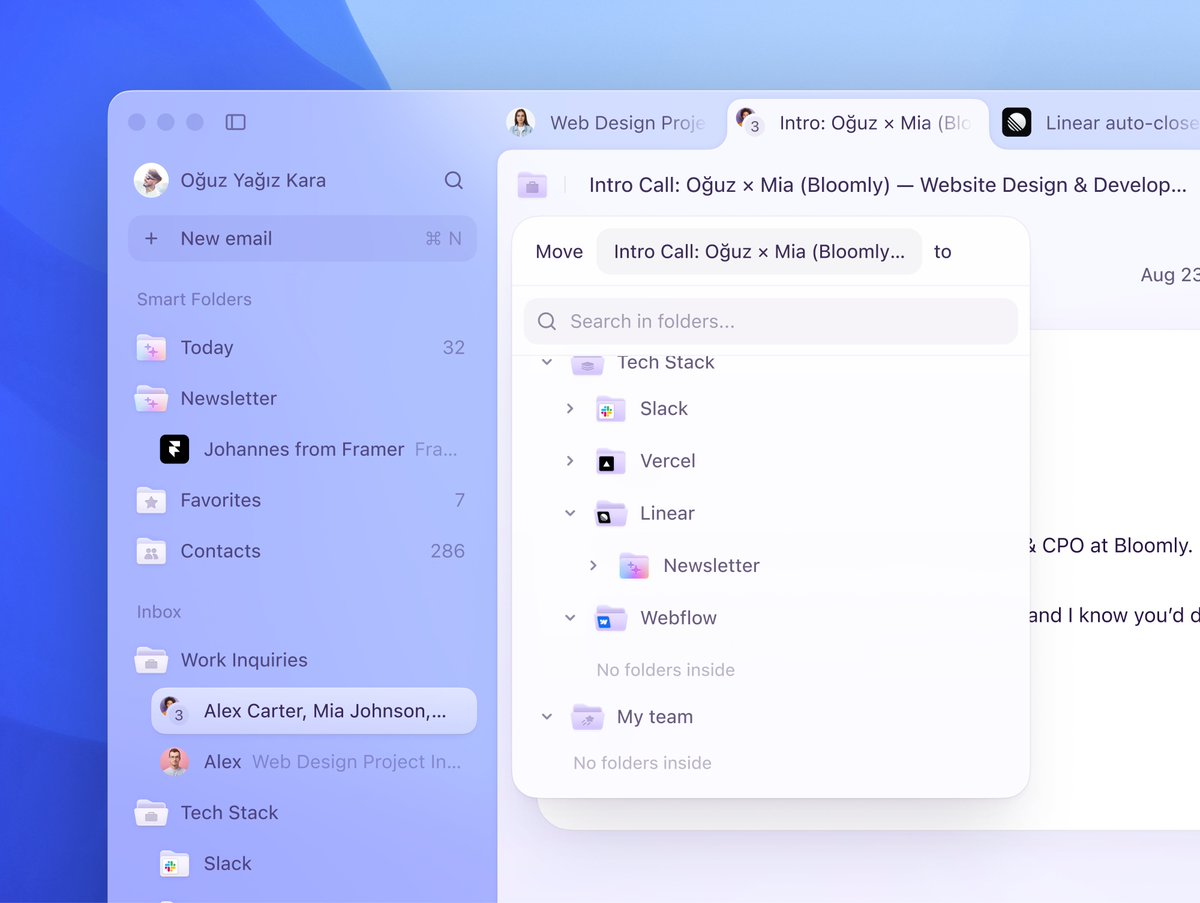This screenshot has width=1200, height=903.
Task: Switch to Intro: Oğuz × Mia tab
Action: (858, 123)
